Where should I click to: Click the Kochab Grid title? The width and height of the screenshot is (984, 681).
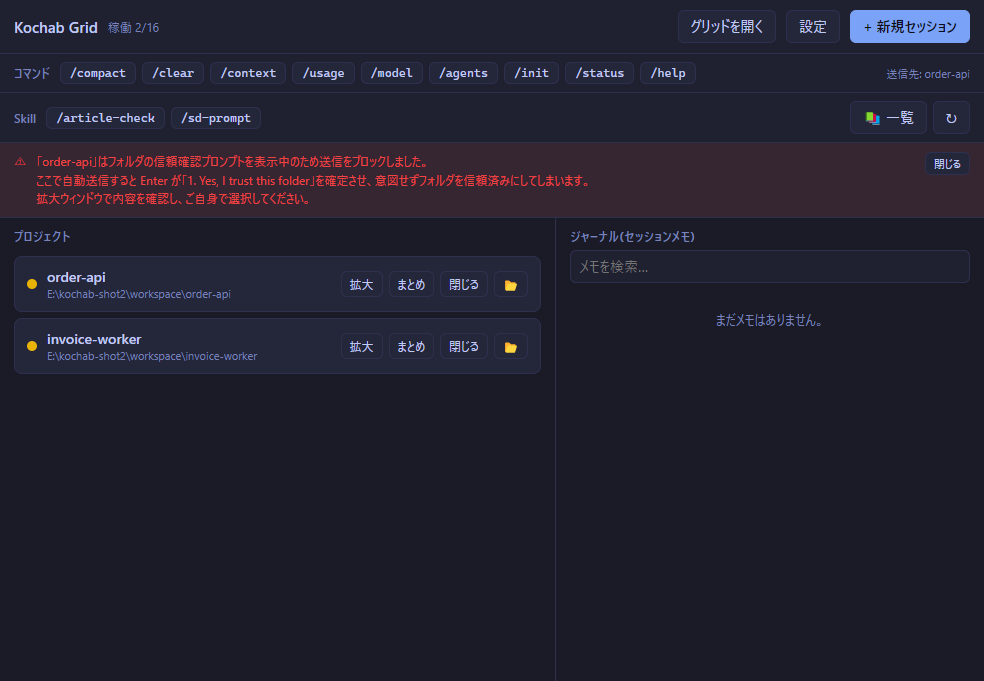click(56, 28)
